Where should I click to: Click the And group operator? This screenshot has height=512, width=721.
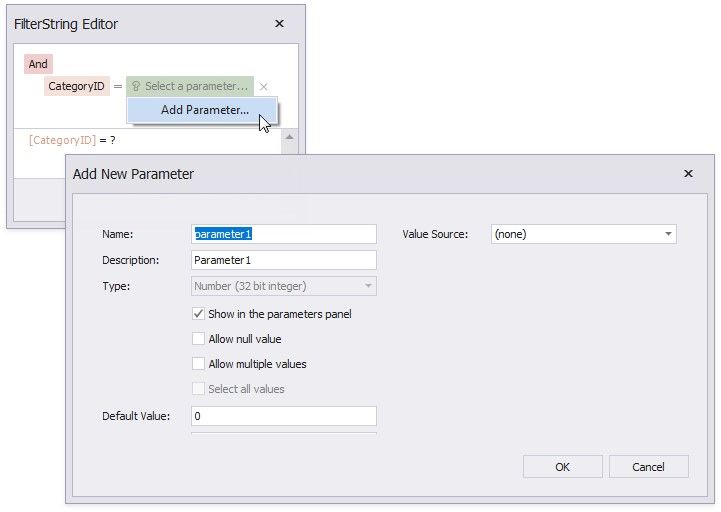tap(38, 64)
